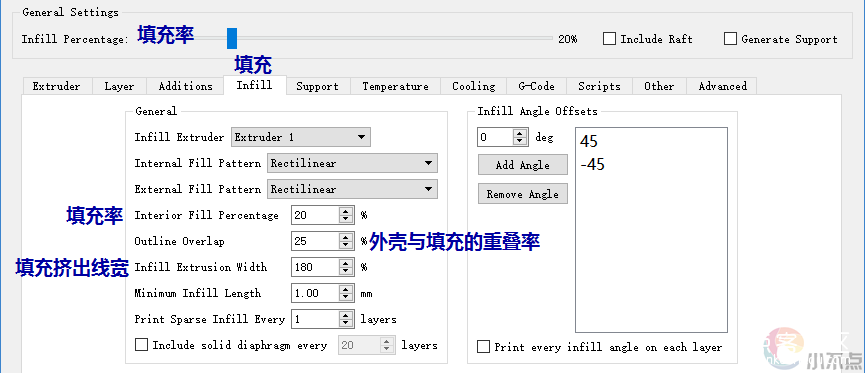Image resolution: width=865 pixels, height=373 pixels.
Task: Open the Support tab
Action: [x=318, y=87]
